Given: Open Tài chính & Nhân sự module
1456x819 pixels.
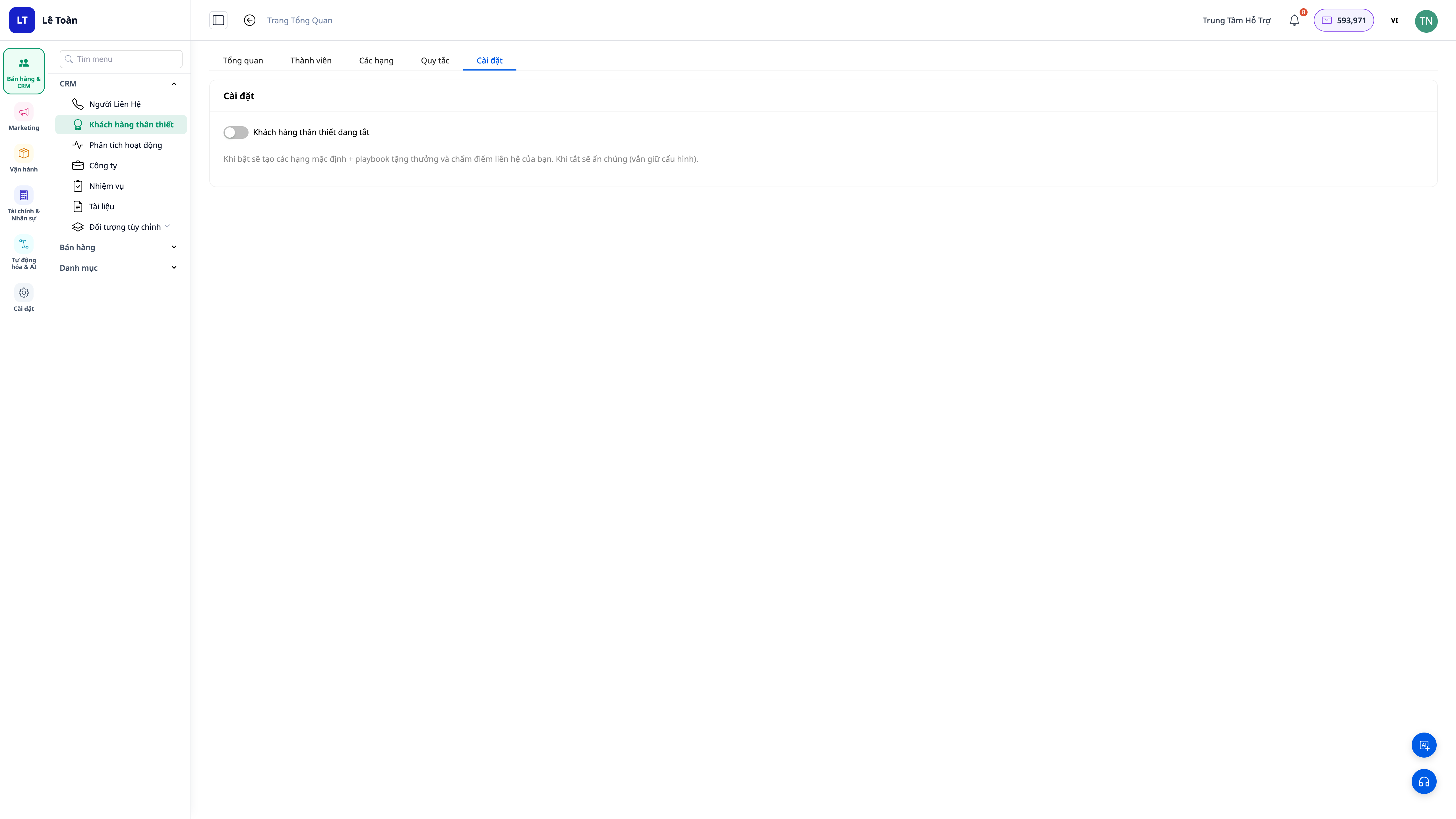Looking at the screenshot, I should (24, 203).
